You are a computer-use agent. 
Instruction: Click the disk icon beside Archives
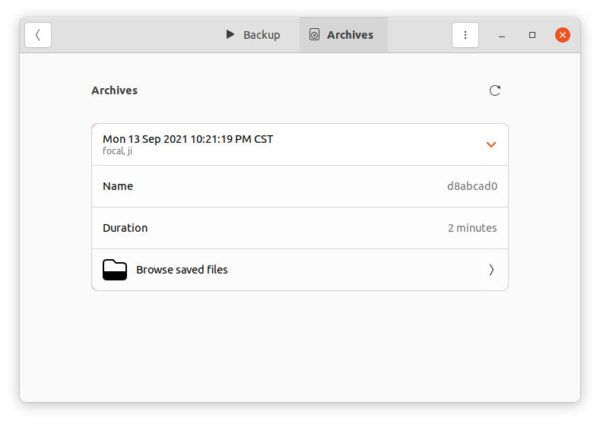[x=314, y=34]
